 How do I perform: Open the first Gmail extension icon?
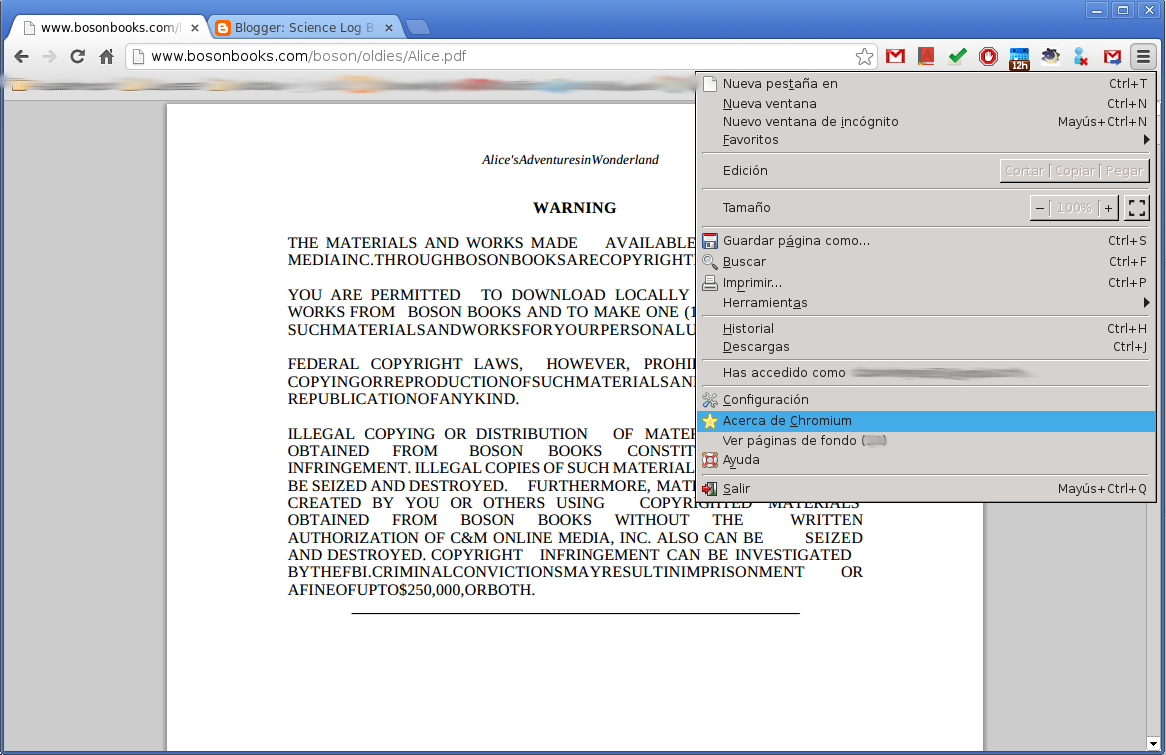click(895, 56)
